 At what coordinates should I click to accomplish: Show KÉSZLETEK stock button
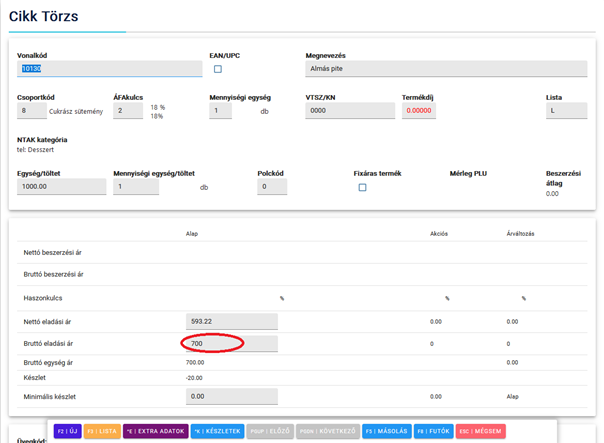coord(217,431)
